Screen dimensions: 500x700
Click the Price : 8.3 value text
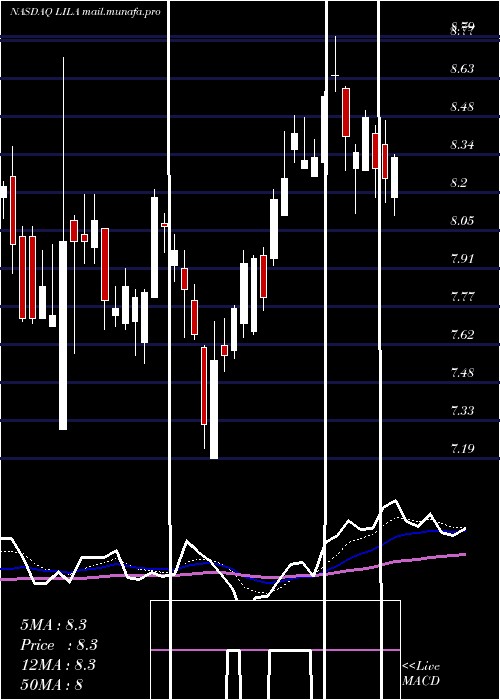pos(58,645)
